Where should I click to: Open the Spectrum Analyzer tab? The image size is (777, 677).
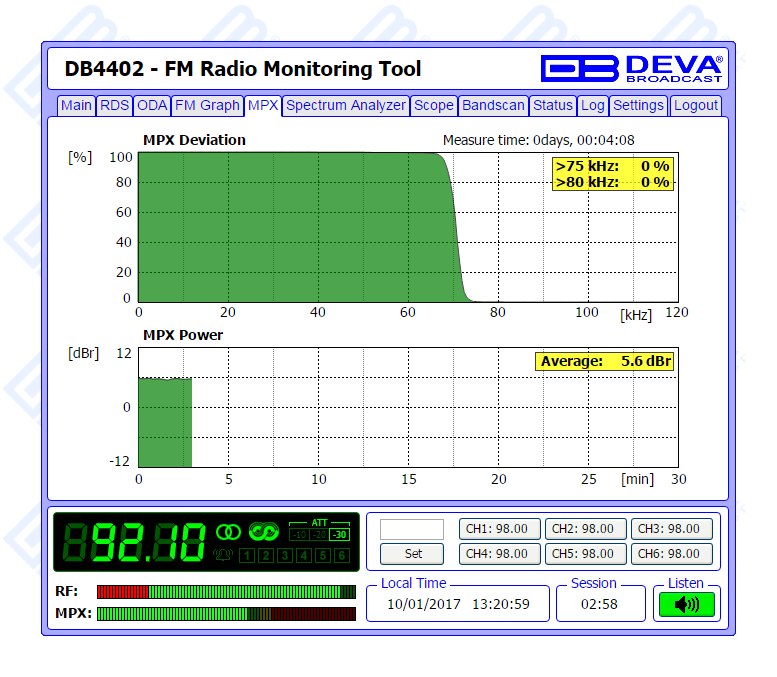345,105
